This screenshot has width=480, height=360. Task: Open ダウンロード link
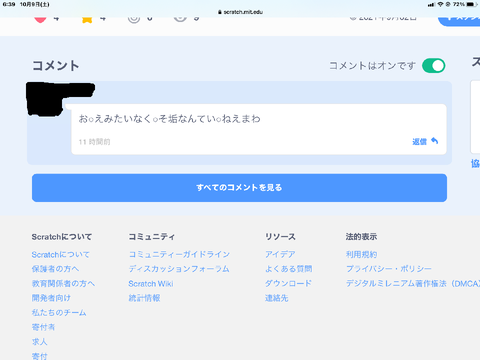[x=288, y=284]
